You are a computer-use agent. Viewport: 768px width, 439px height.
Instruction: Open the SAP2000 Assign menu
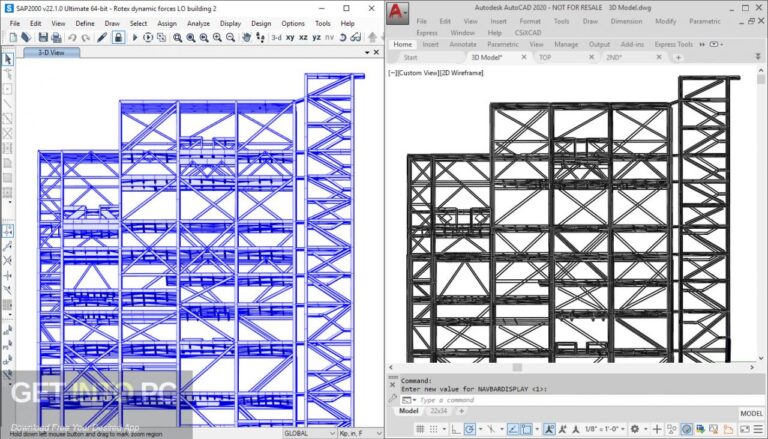(167, 23)
